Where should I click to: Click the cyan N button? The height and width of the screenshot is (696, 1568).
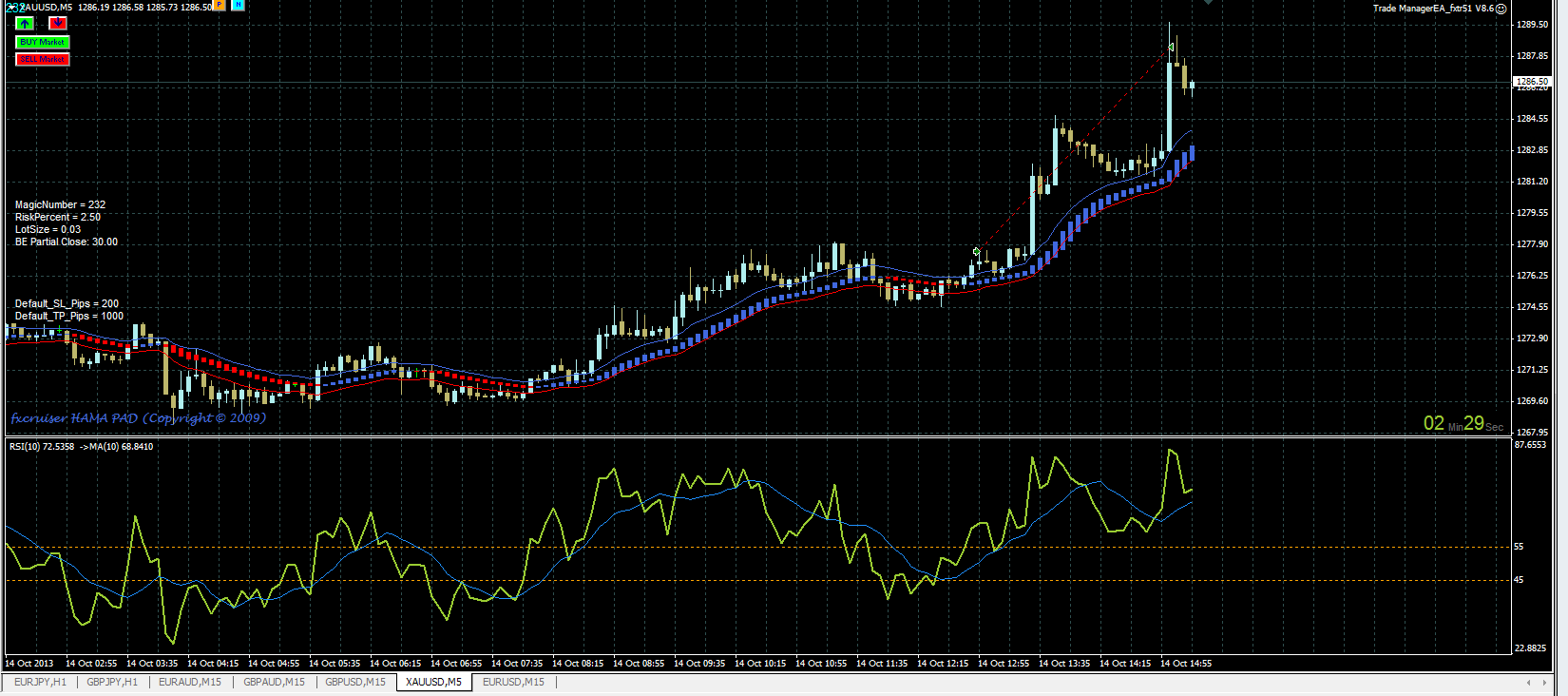[239, 5]
